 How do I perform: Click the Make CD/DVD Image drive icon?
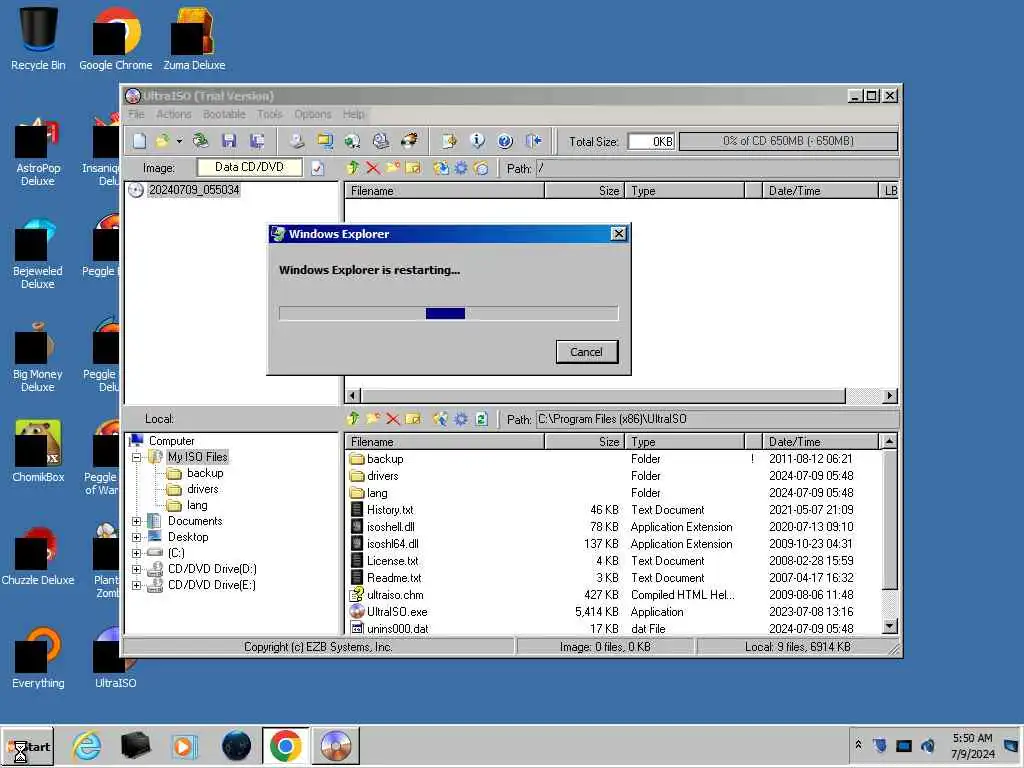297,141
